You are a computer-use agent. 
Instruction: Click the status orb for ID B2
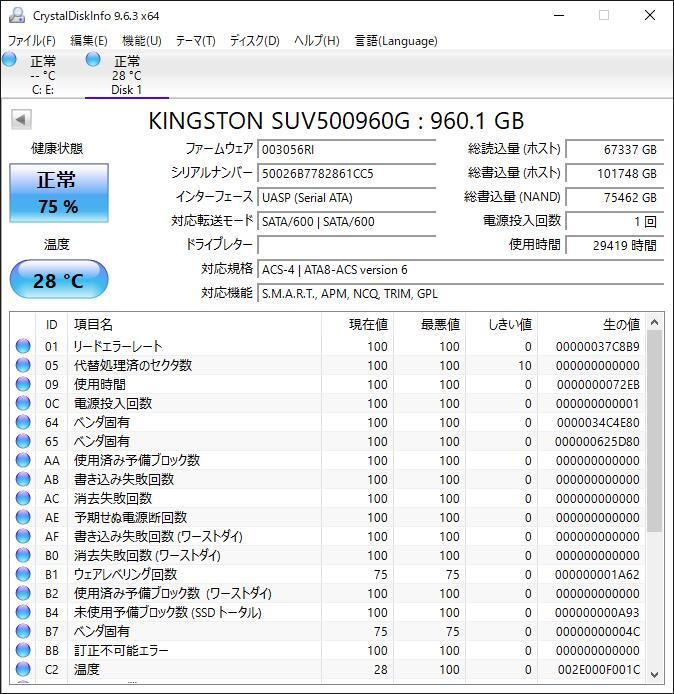pos(23,594)
